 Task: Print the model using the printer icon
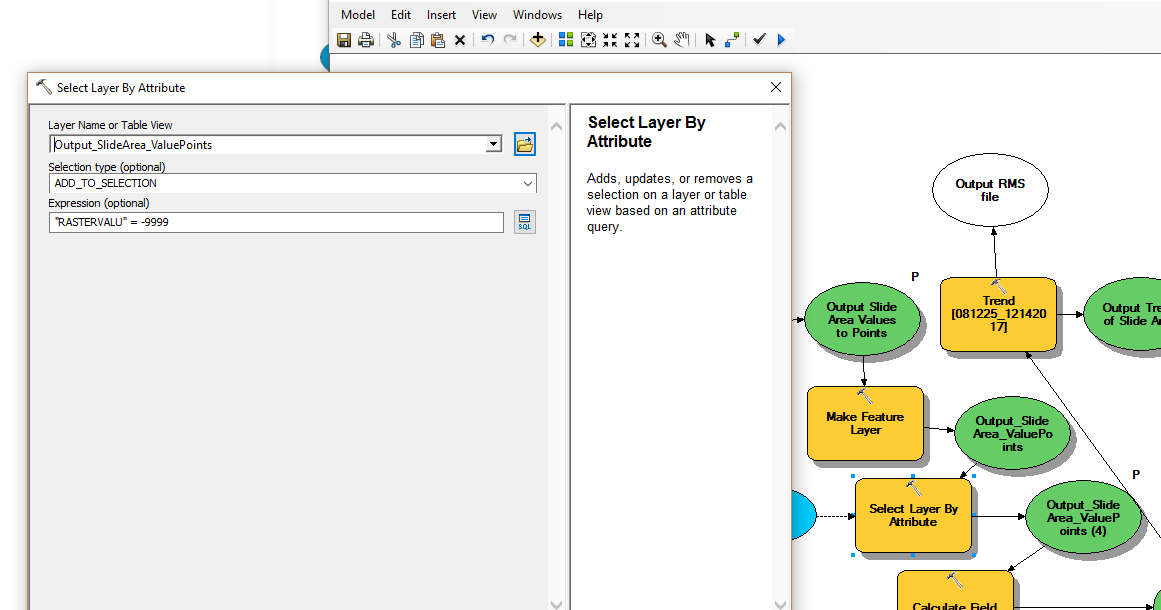point(366,40)
